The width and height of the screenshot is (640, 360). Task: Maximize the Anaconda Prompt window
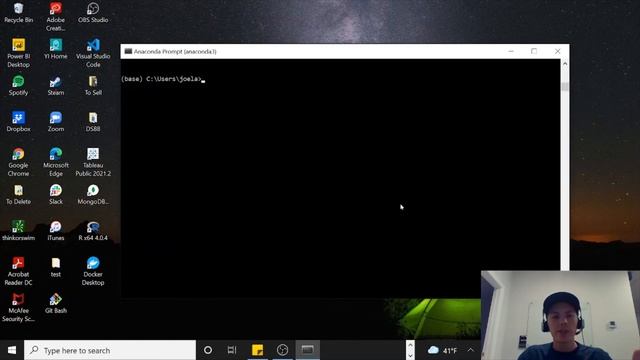point(534,51)
